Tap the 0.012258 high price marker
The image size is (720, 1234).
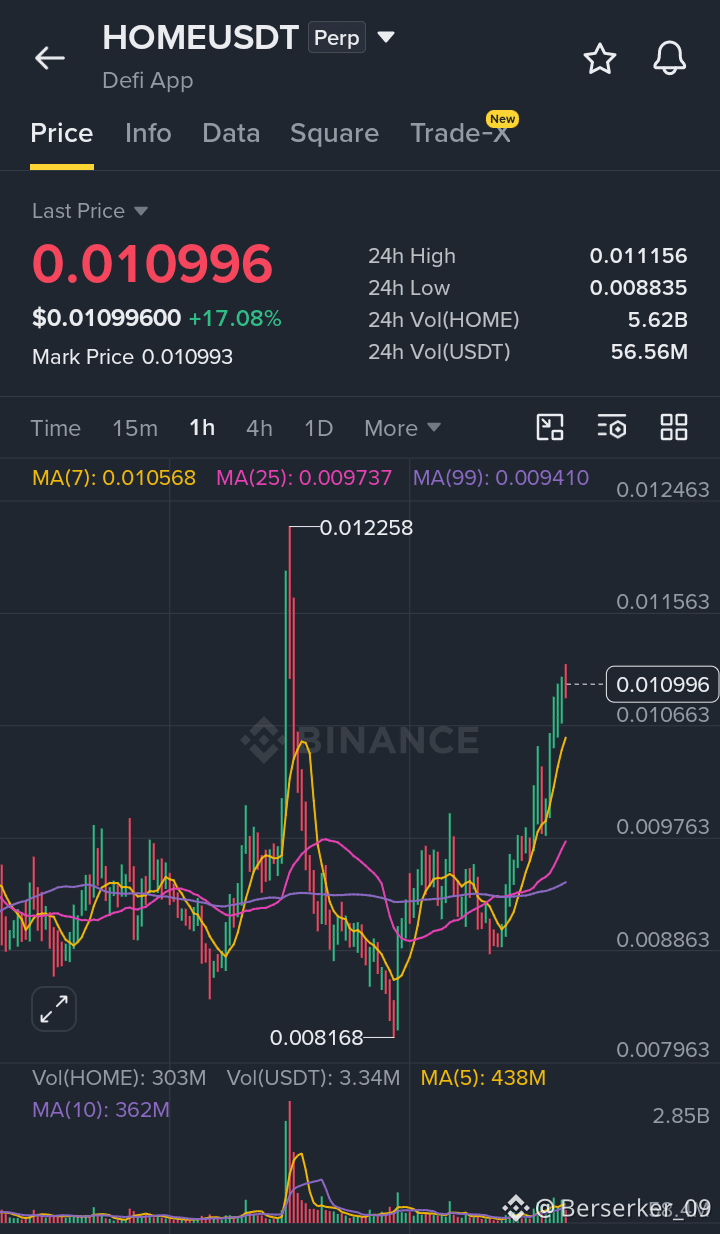click(x=366, y=527)
